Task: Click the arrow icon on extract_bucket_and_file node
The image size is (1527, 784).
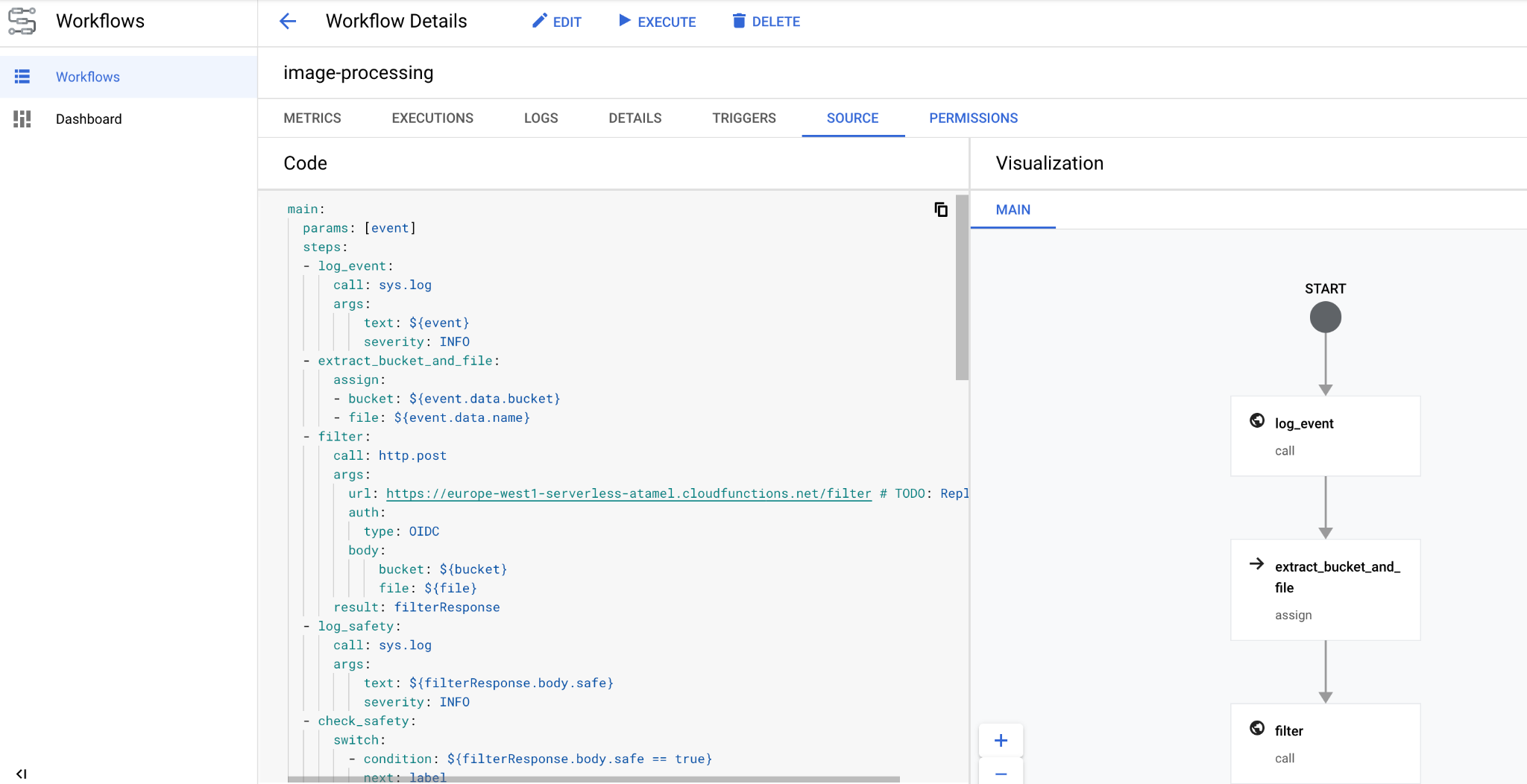Action: (1257, 564)
